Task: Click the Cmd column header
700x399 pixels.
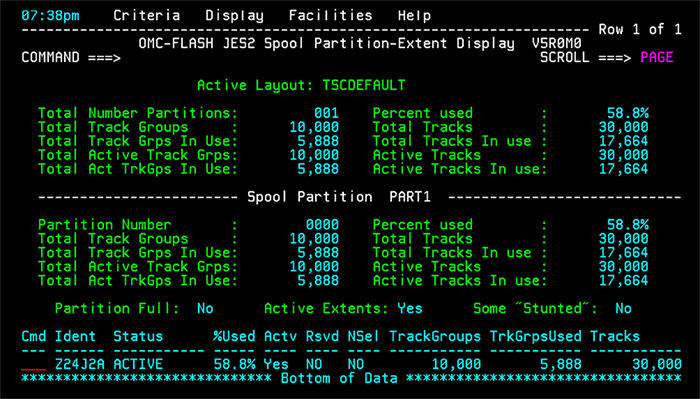Action: tap(33, 337)
